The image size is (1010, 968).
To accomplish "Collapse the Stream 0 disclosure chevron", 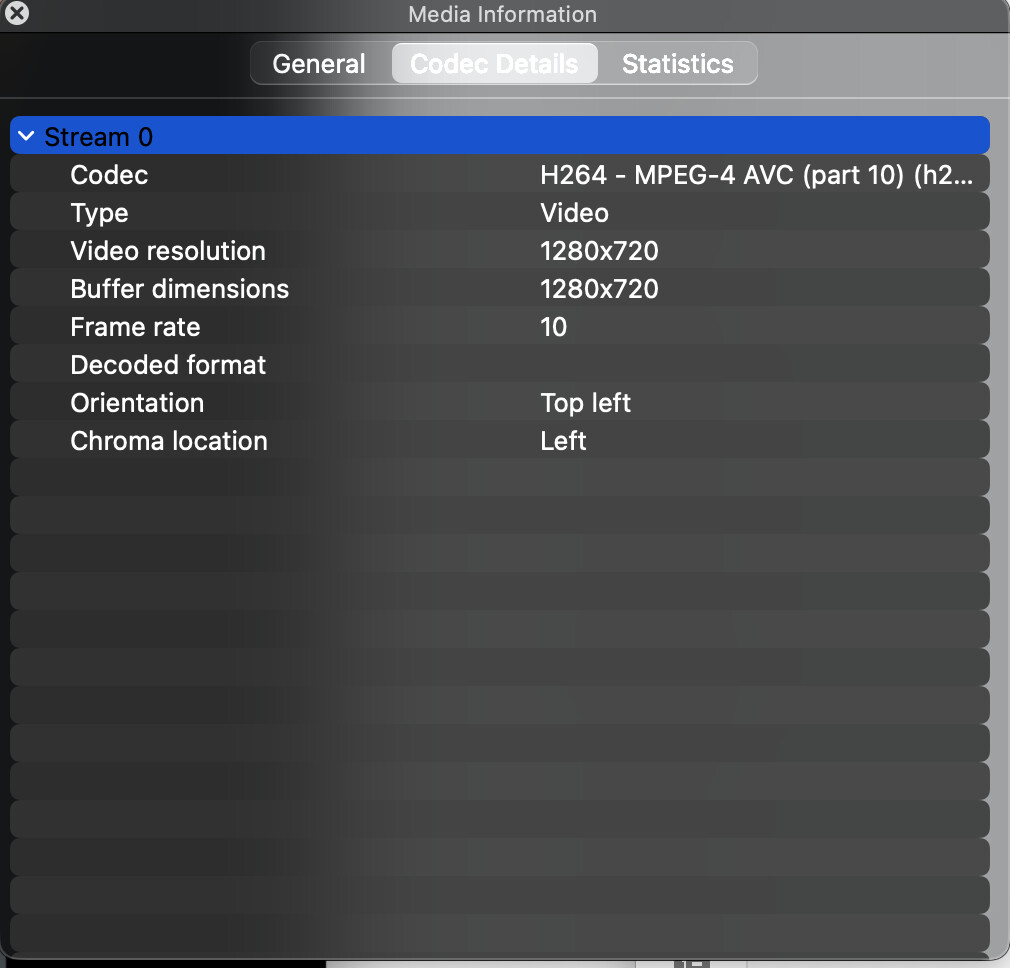I will (26, 136).
